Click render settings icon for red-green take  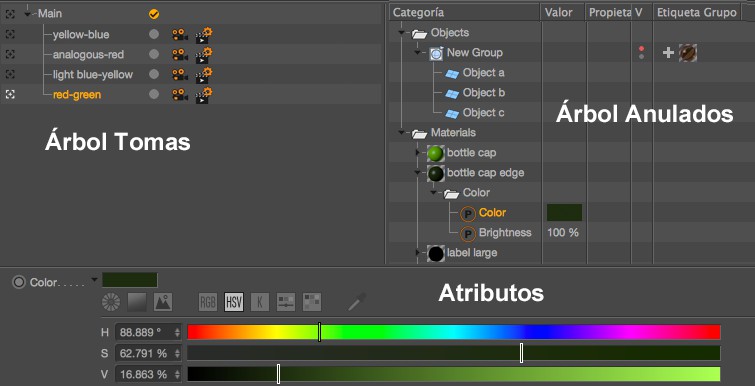pyautogui.click(x=204, y=95)
